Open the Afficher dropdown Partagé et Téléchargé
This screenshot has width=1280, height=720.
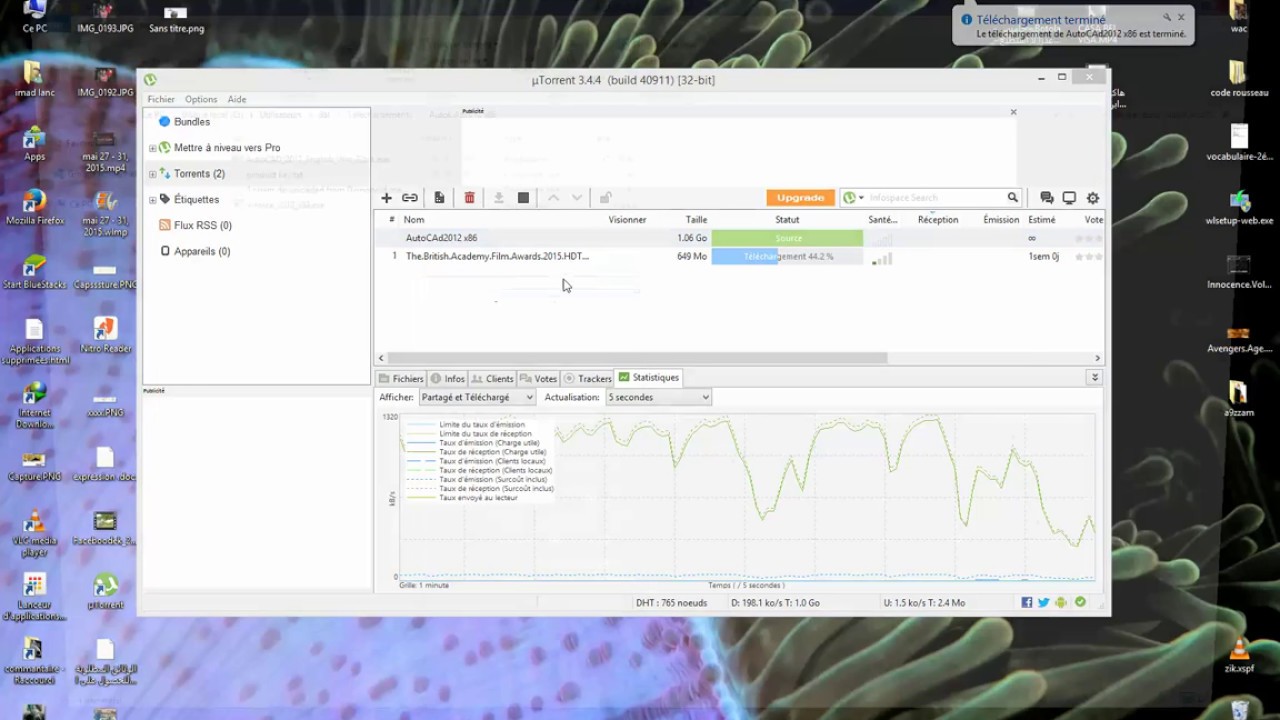pyautogui.click(x=477, y=397)
